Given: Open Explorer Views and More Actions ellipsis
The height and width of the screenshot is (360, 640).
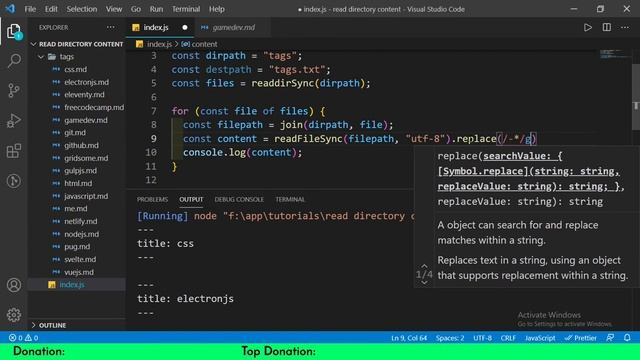Looking at the screenshot, I should (x=111, y=27).
